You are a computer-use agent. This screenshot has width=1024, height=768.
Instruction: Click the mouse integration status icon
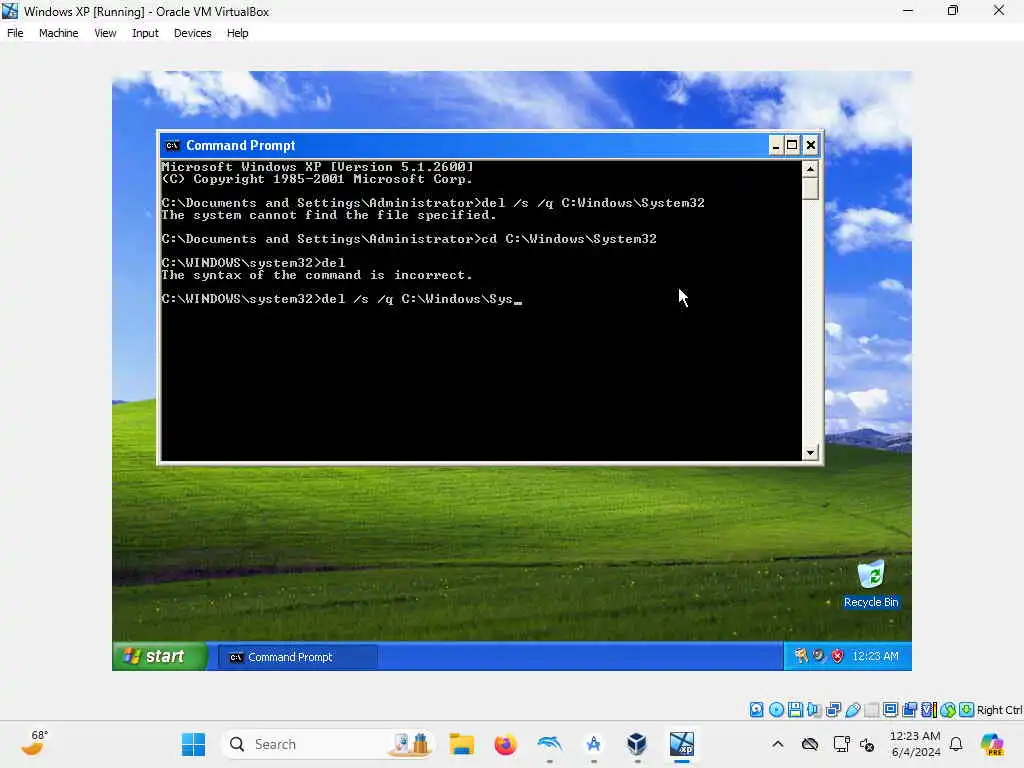948,709
